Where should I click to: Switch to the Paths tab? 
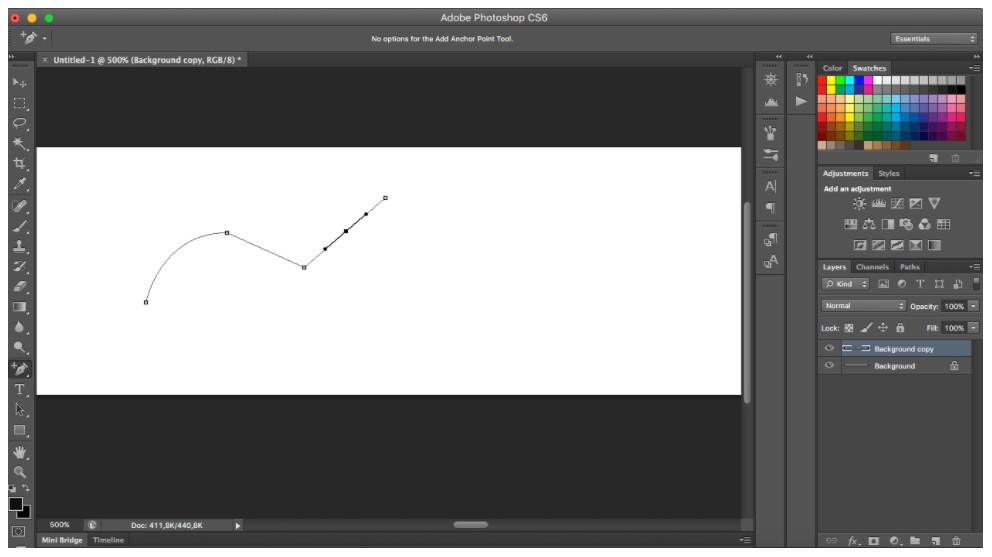point(910,267)
